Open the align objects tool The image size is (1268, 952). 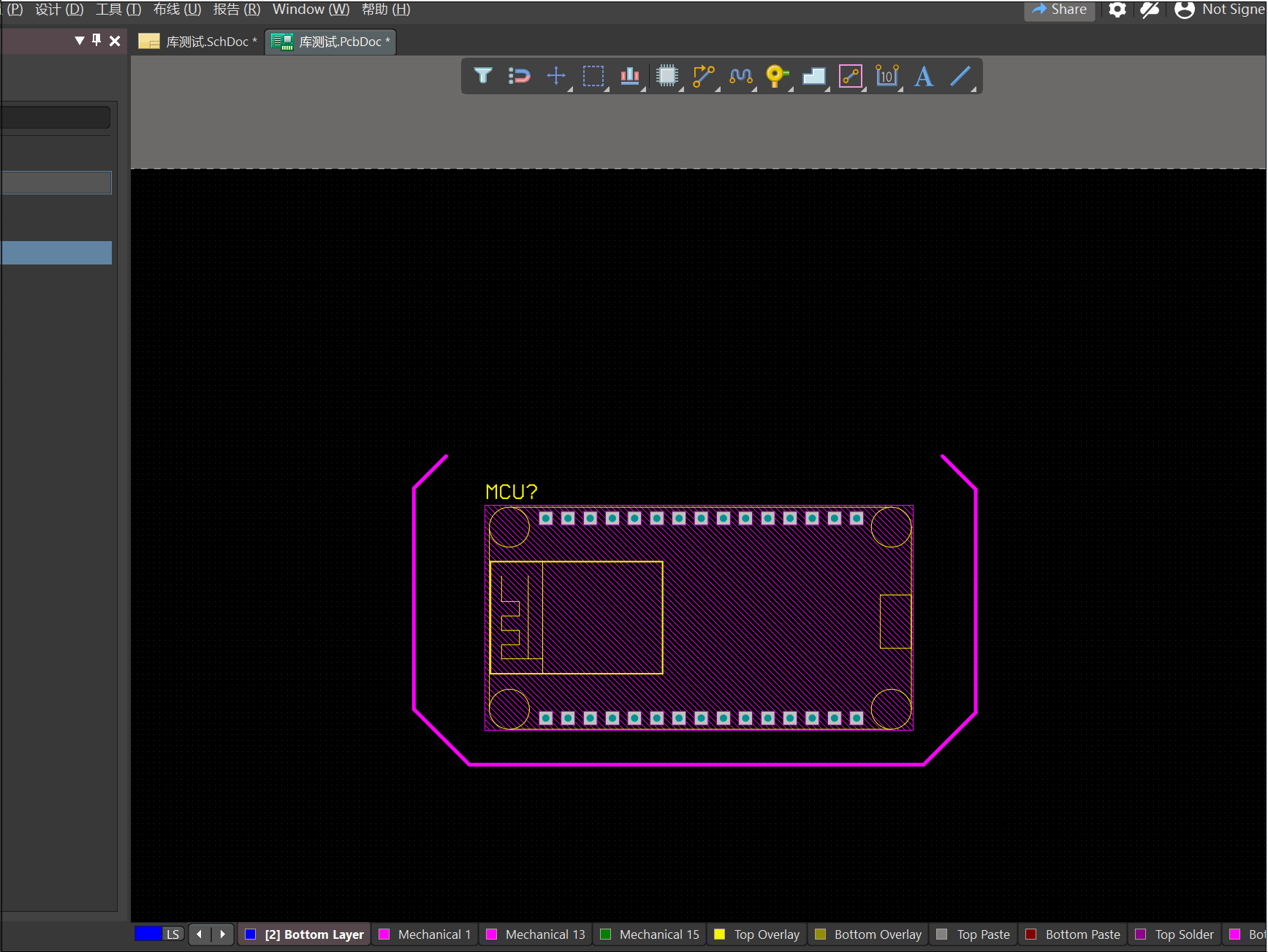pyautogui.click(x=630, y=76)
